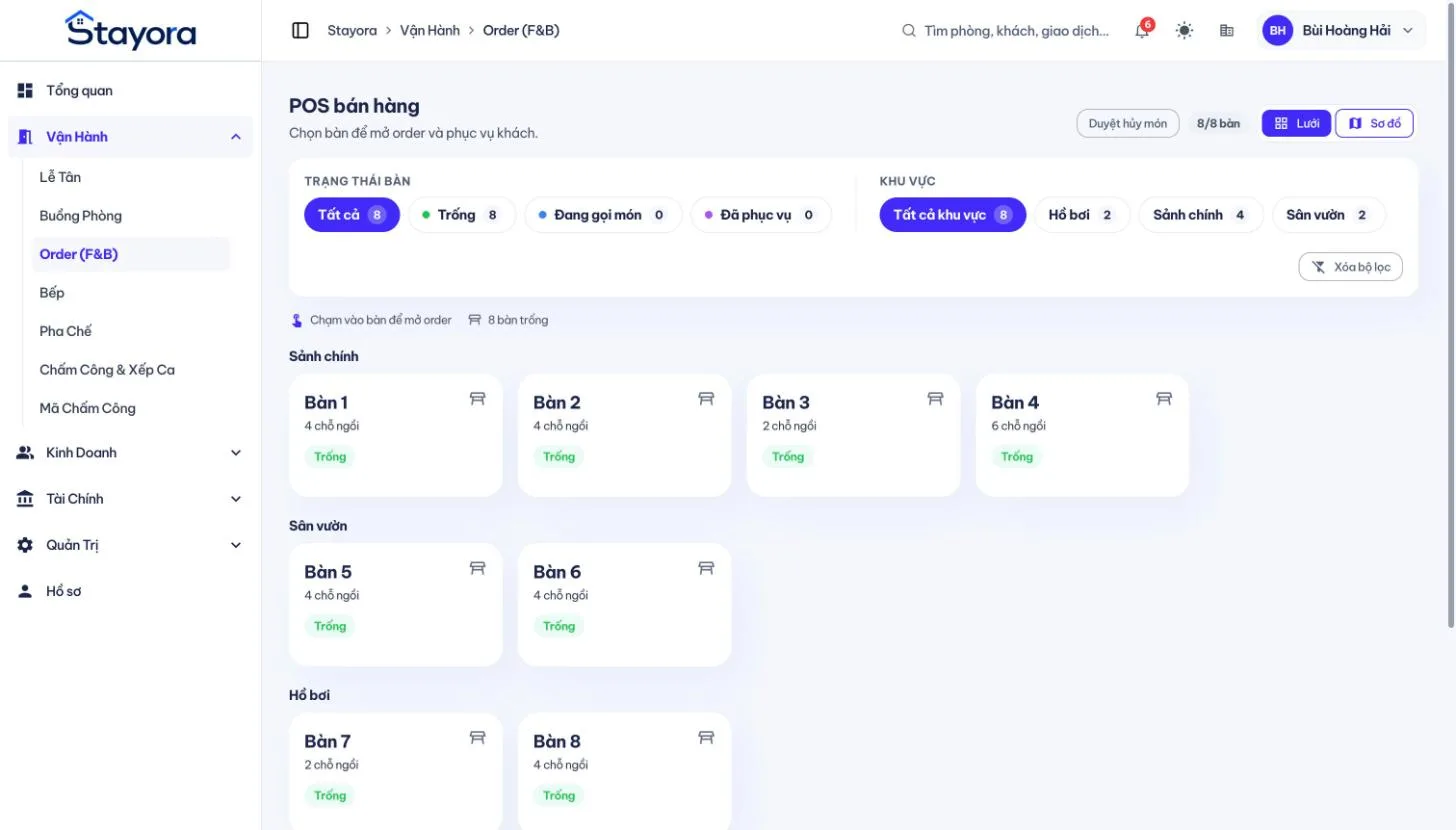1456x830 pixels.
Task: Click table icon on Bàn 6 card
Action: [706, 568]
